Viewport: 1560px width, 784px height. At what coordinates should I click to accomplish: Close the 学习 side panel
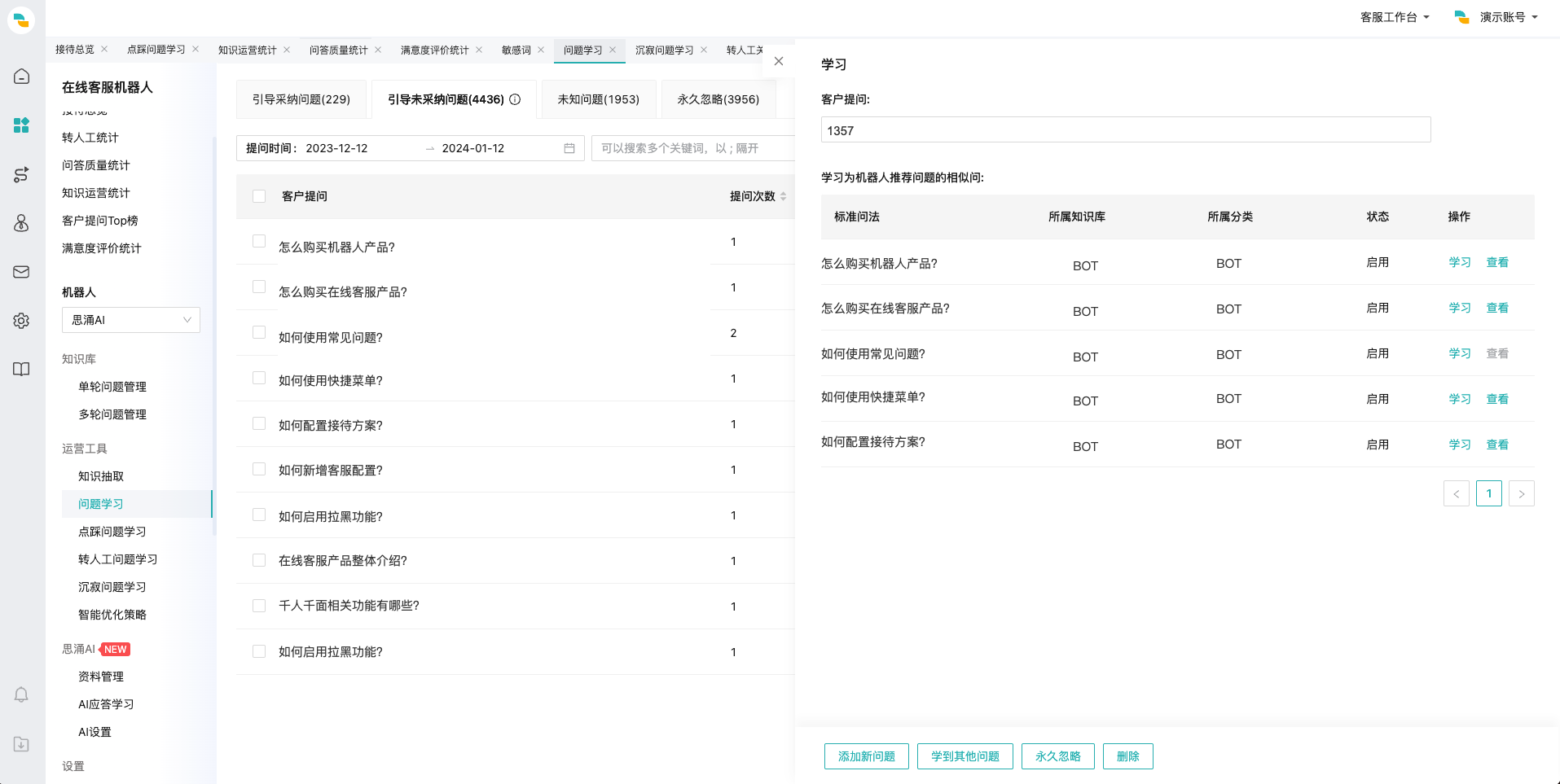[x=779, y=61]
